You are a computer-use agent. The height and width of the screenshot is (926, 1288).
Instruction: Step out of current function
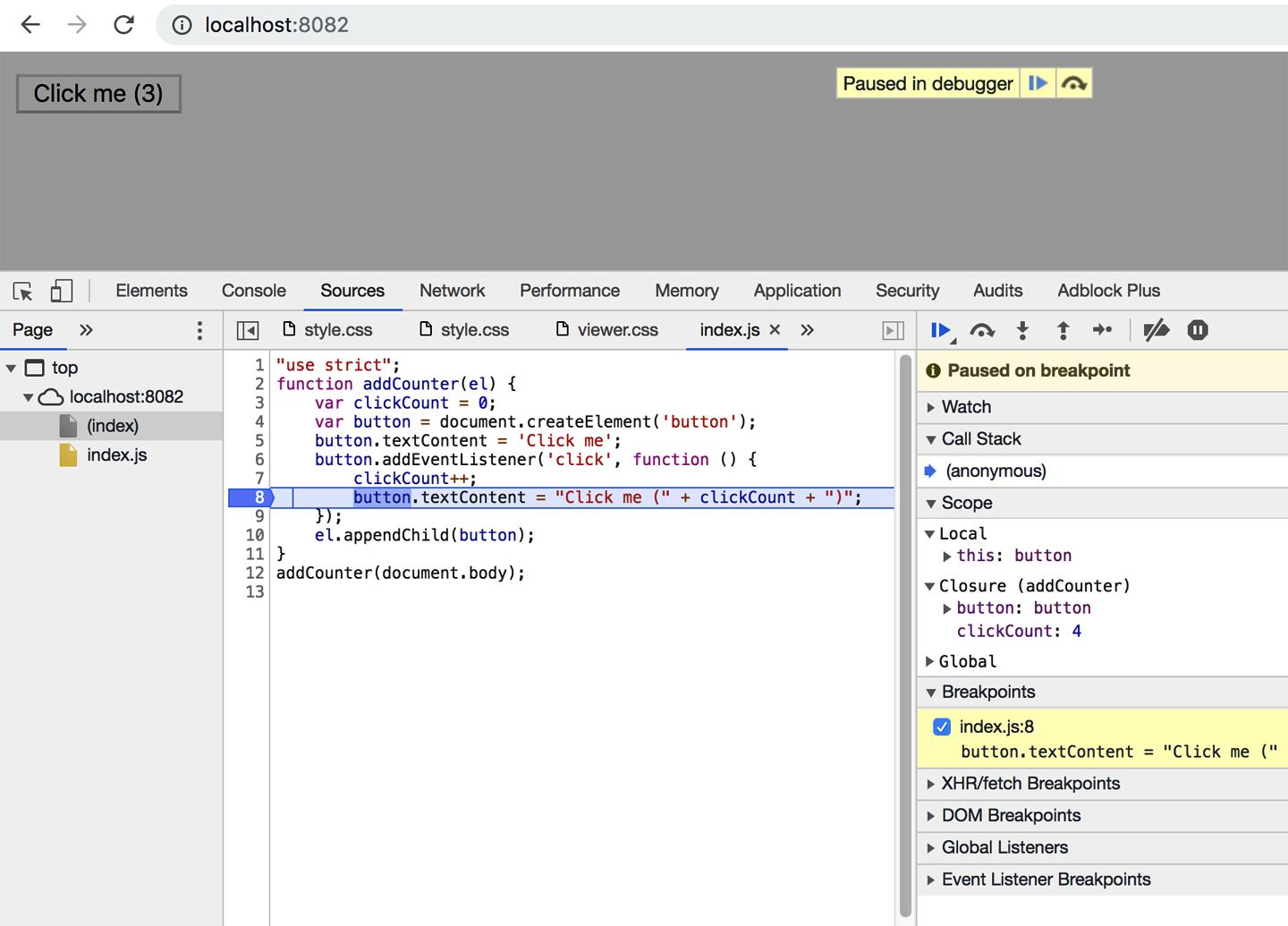(1063, 330)
